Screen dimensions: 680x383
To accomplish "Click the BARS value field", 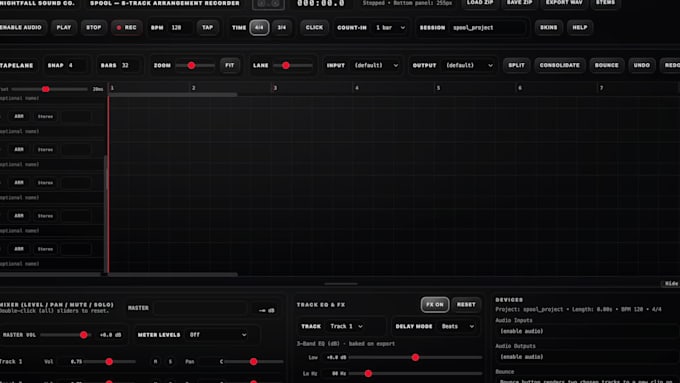I will click(131, 65).
